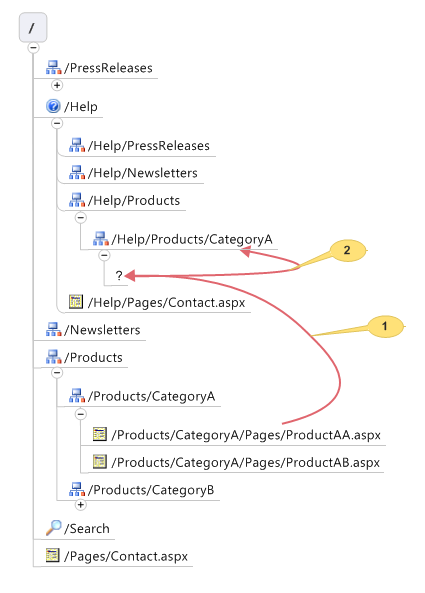Select the /Products/CategoryA/Pages/ProductAB.aspx label

click(x=245, y=463)
